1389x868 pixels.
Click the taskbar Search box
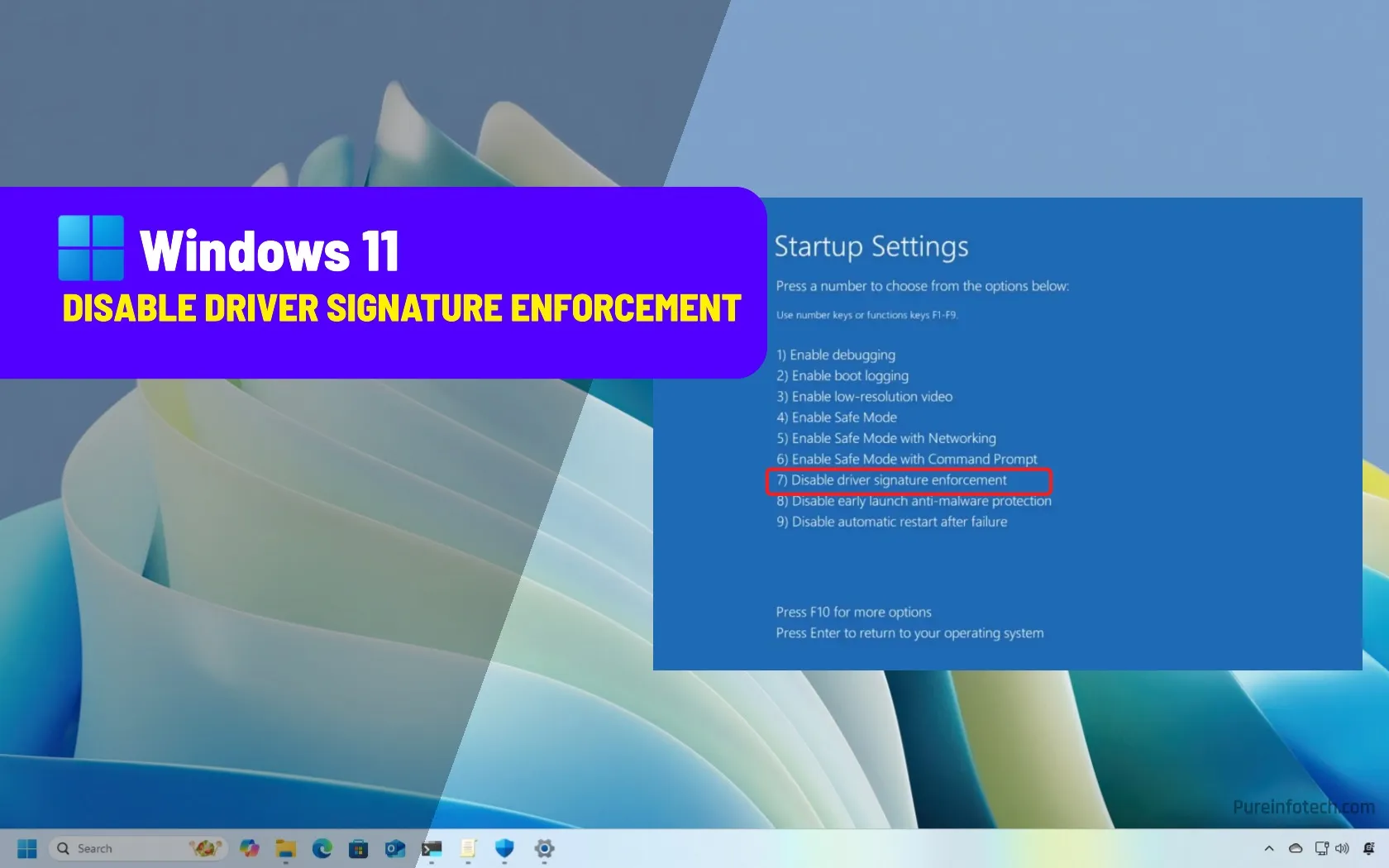(x=138, y=848)
